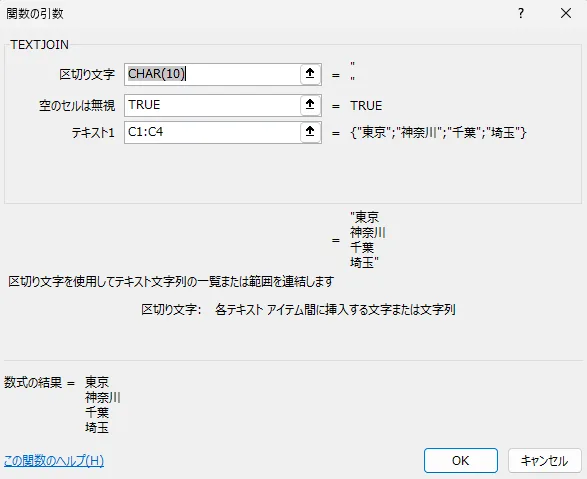Click the 関数の引数 title bar text
The width and height of the screenshot is (587, 479).
(35, 14)
